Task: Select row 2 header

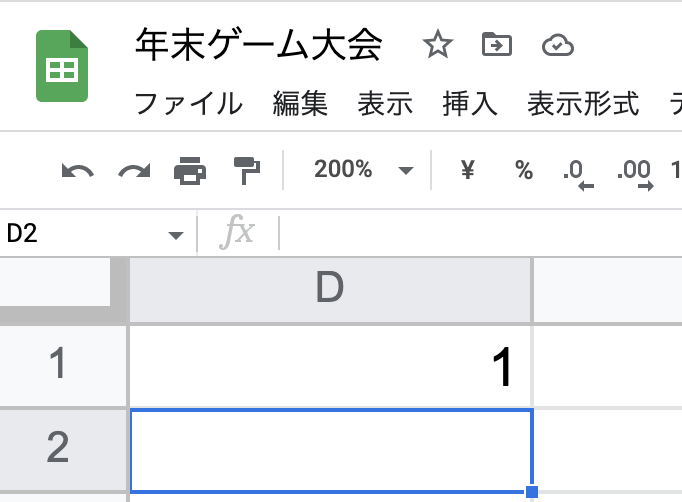Action: [x=63, y=448]
